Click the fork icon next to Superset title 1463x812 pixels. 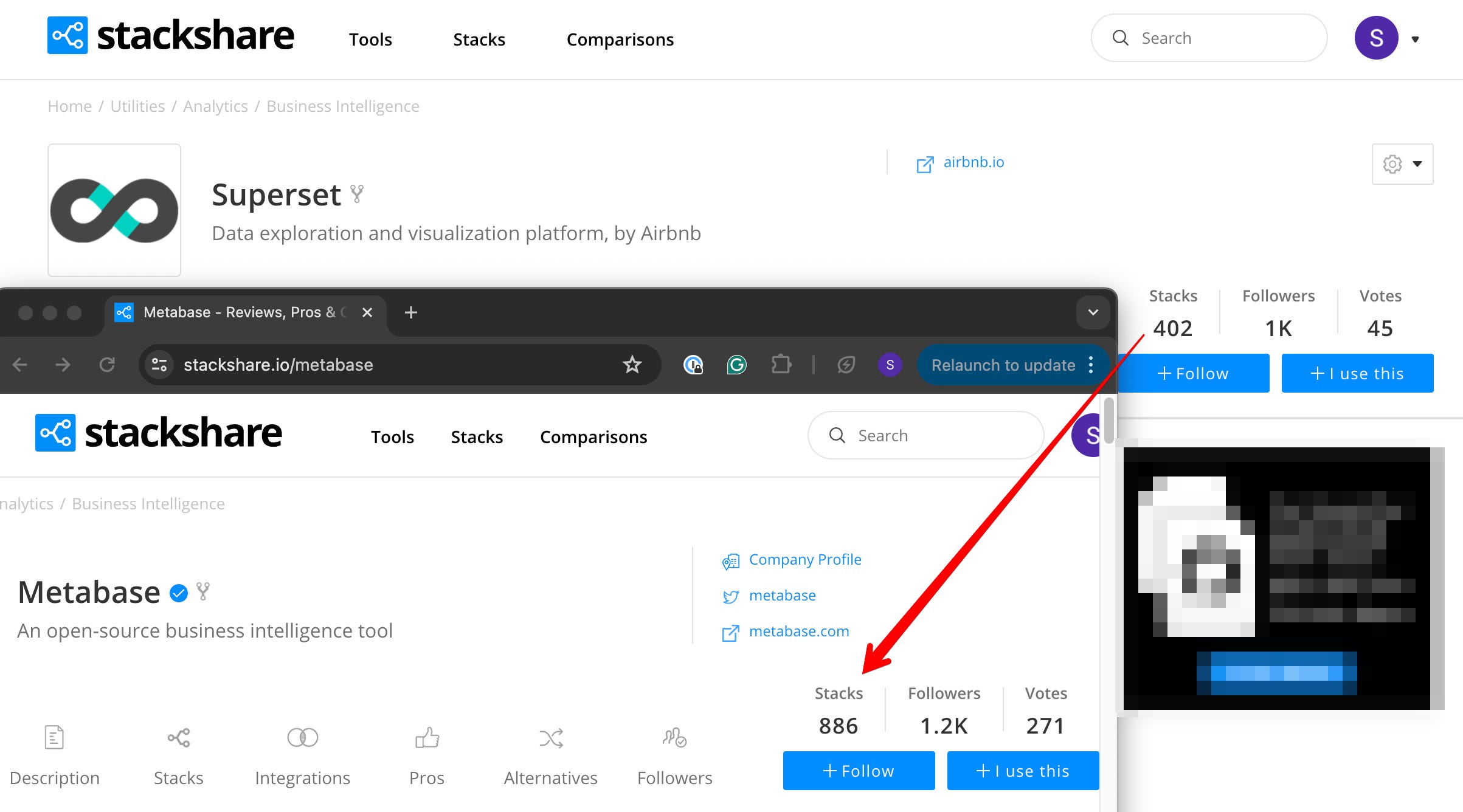(x=357, y=194)
